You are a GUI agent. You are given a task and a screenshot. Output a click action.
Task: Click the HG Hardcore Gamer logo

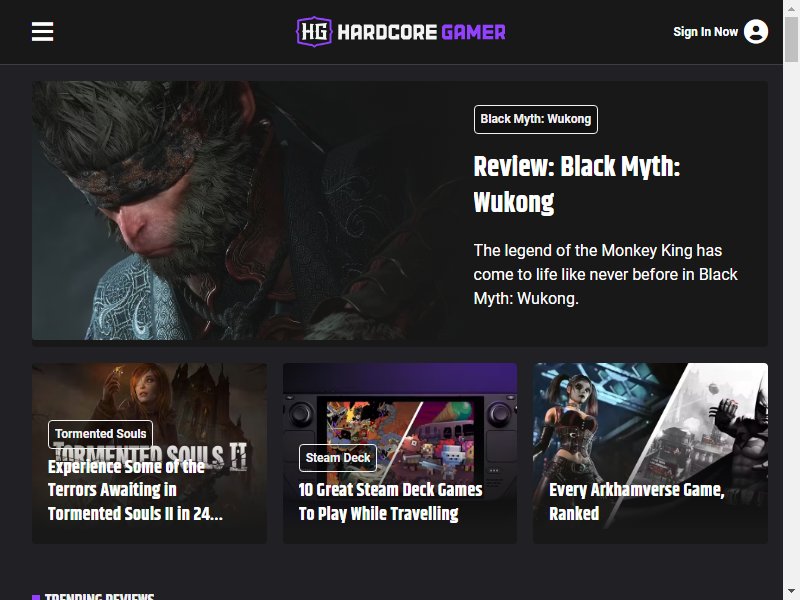pos(401,32)
